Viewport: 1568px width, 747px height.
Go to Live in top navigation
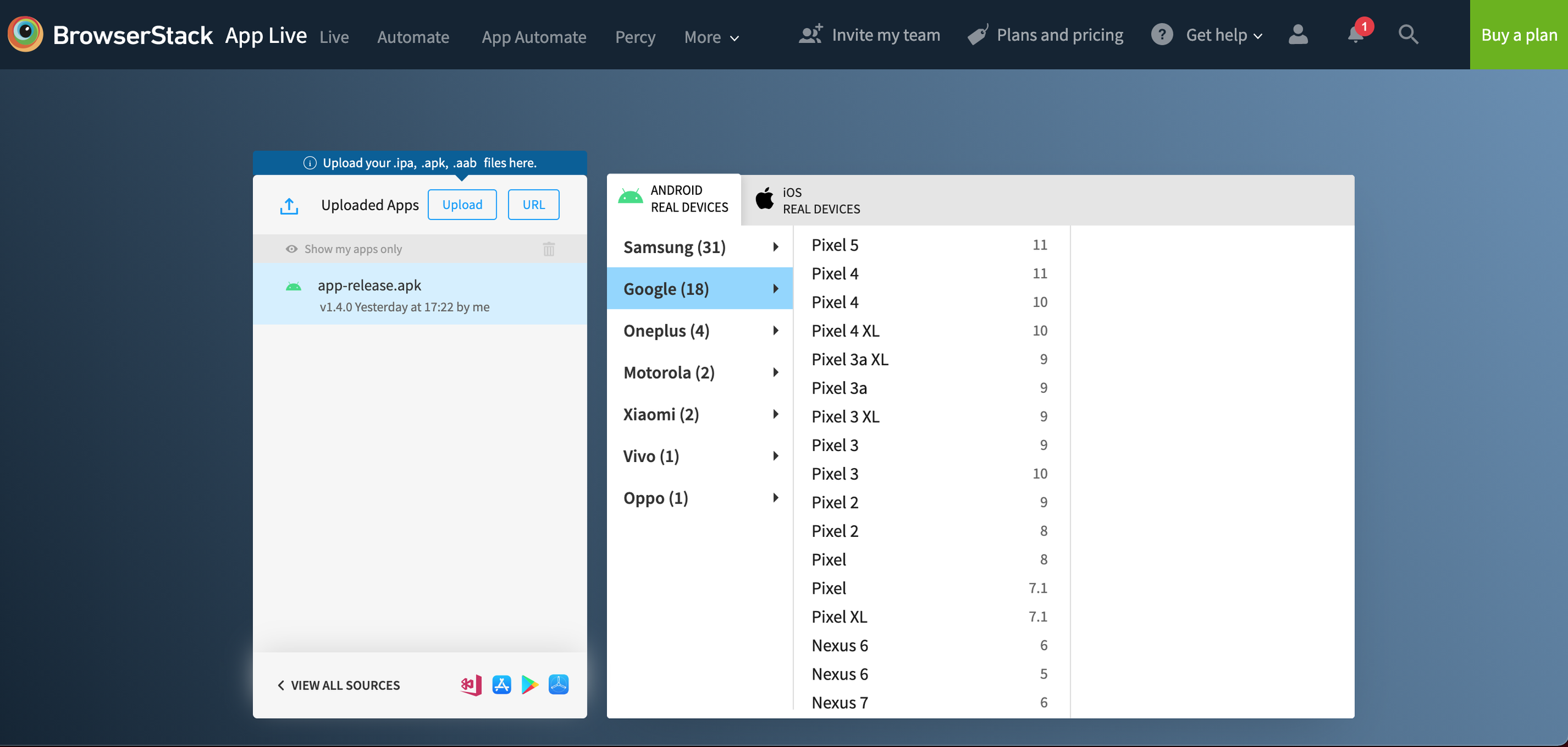click(x=334, y=37)
